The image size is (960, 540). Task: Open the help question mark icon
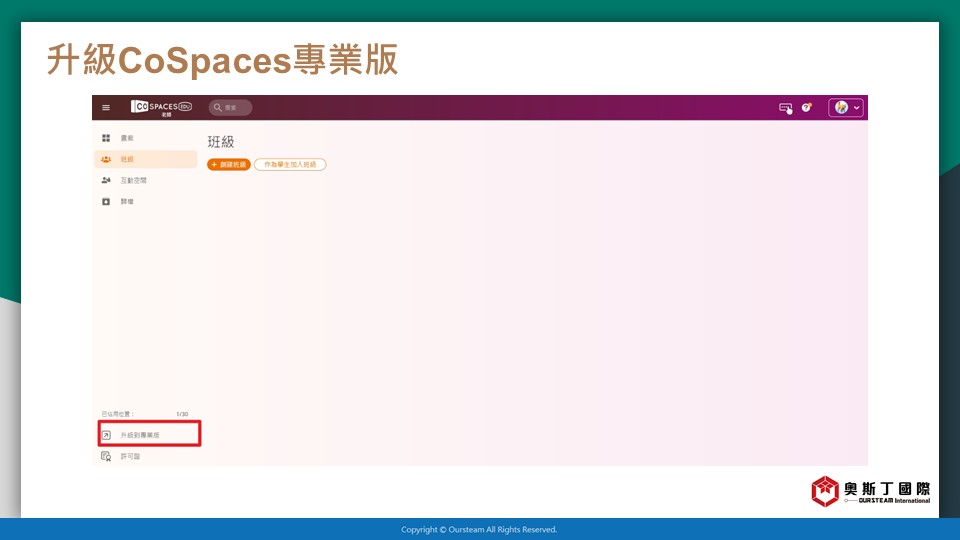(807, 108)
